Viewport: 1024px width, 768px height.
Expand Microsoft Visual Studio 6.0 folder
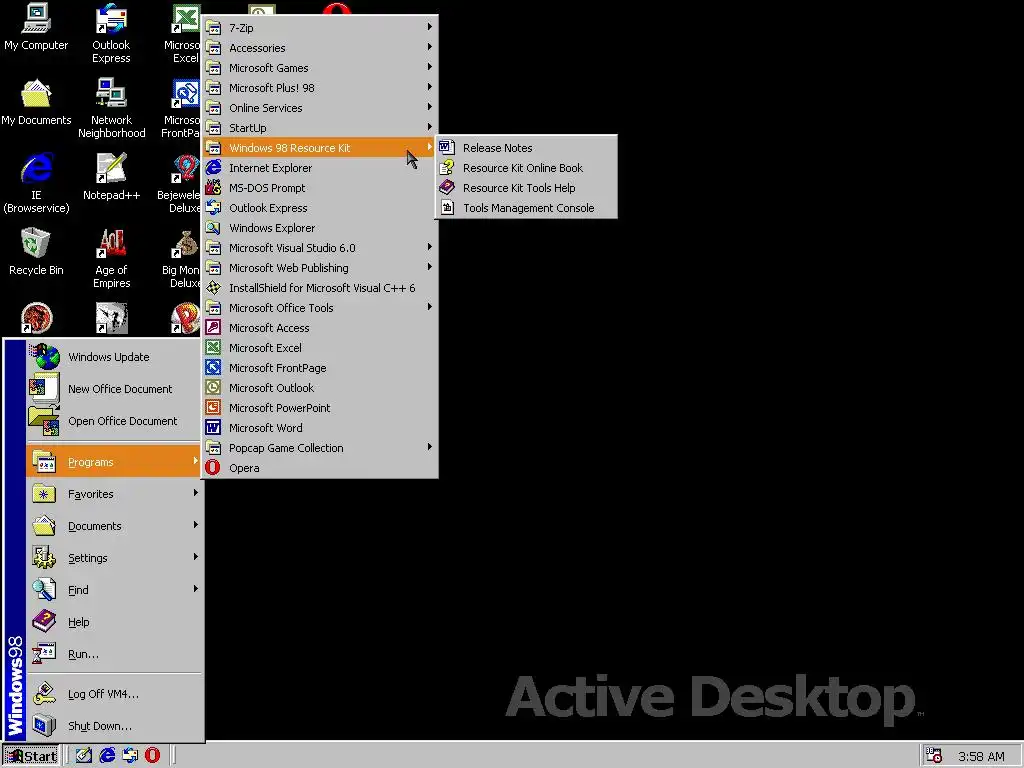tap(319, 248)
